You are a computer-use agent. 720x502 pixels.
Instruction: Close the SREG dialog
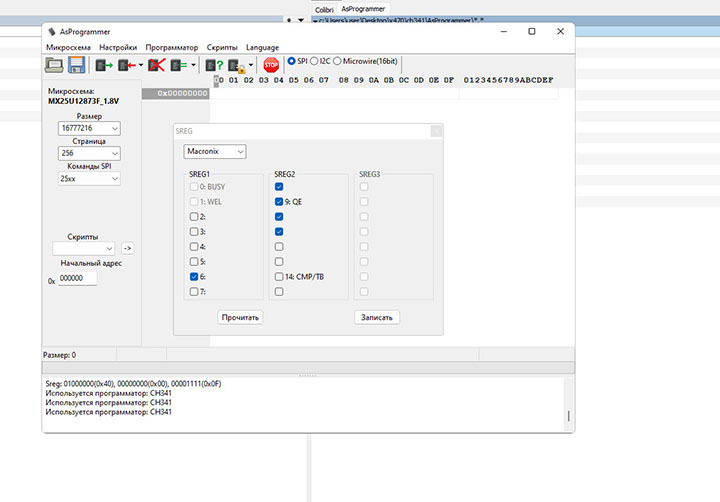click(436, 131)
